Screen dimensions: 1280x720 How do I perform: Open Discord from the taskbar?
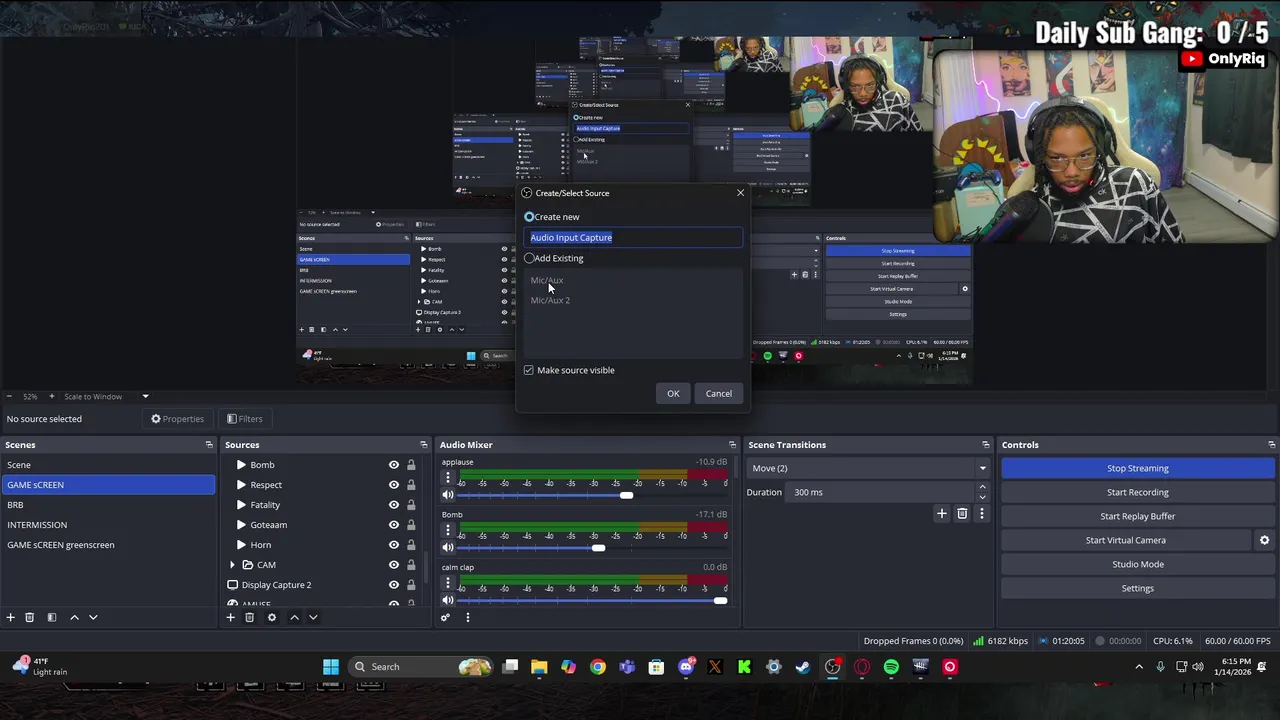pyautogui.click(x=686, y=667)
